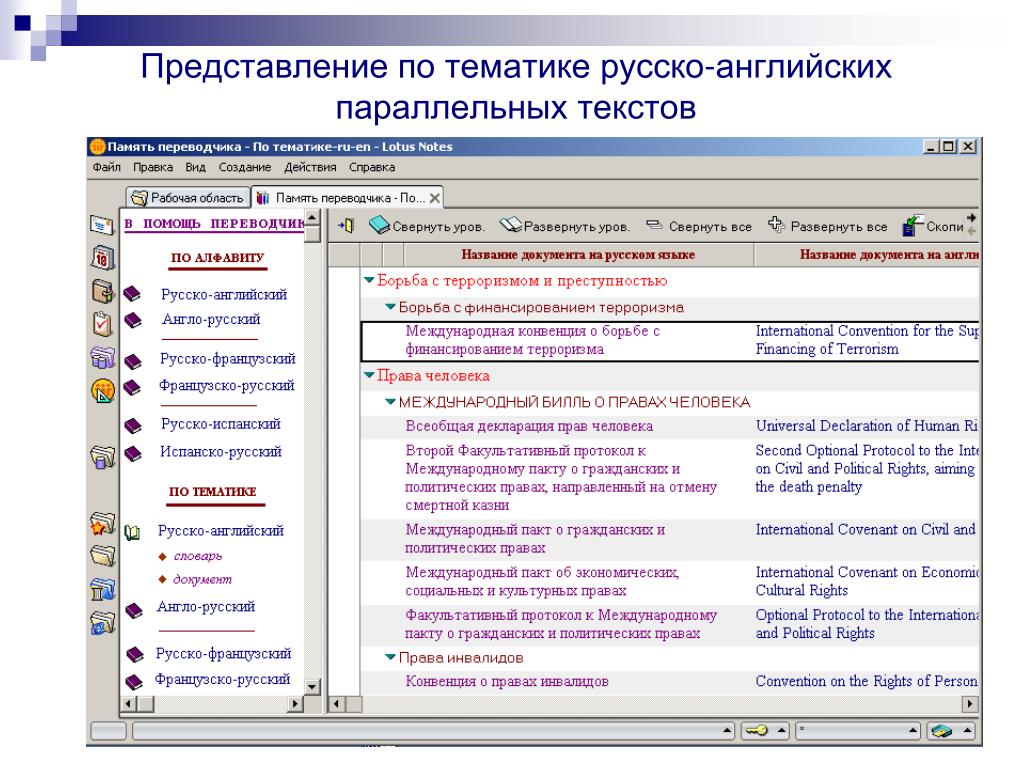Viewport: 1024px width, 768px height.
Task: Collapse the Борьба с терроризмом и преступностью category
Action: [369, 281]
